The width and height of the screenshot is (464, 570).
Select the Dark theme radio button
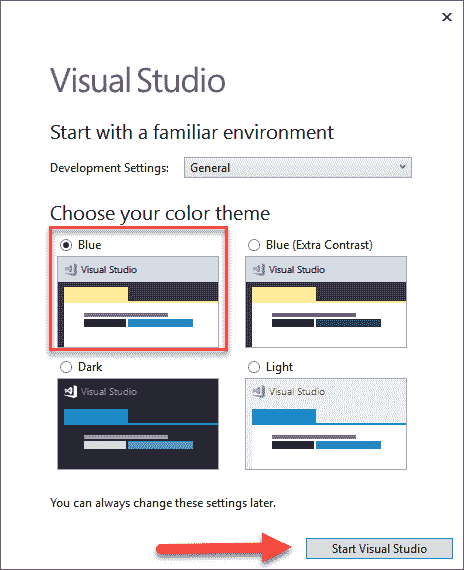66,367
